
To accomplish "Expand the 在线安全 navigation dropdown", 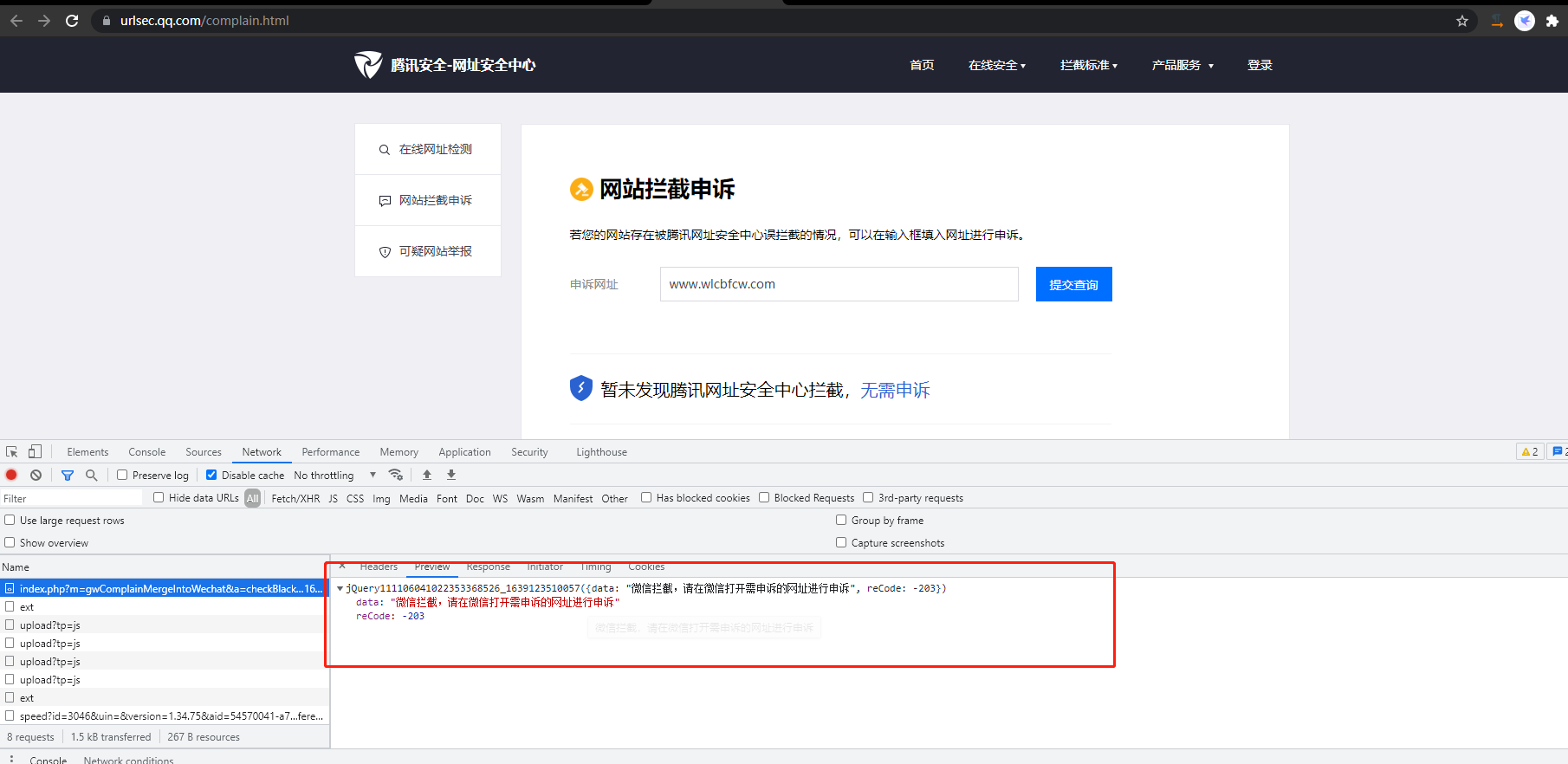I will [x=996, y=65].
